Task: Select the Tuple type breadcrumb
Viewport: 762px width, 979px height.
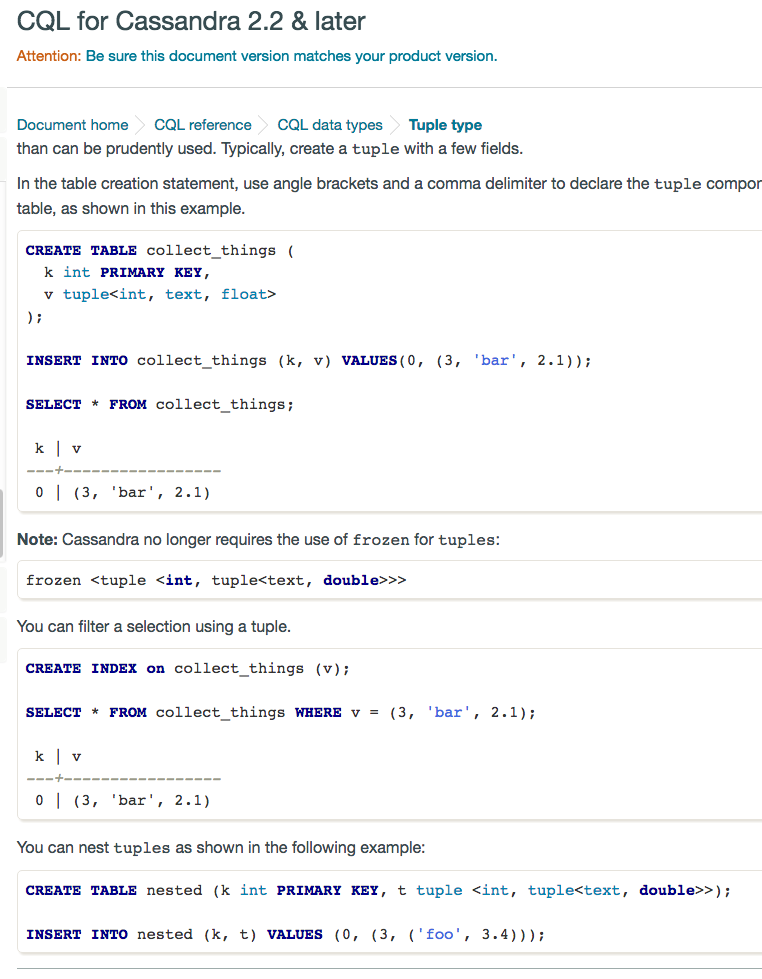Action: [x=445, y=125]
